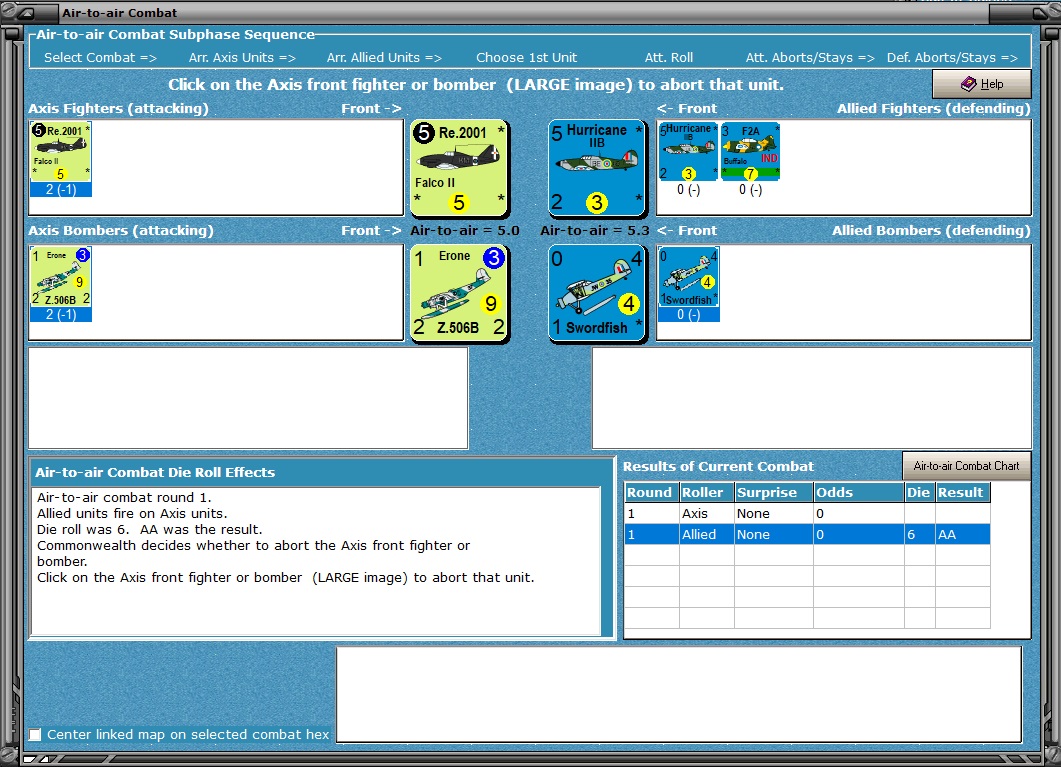Image resolution: width=1061 pixels, height=767 pixels.
Task: Click the 'Air-to-air combat round 1.' log line
Action: pyautogui.click(x=125, y=497)
